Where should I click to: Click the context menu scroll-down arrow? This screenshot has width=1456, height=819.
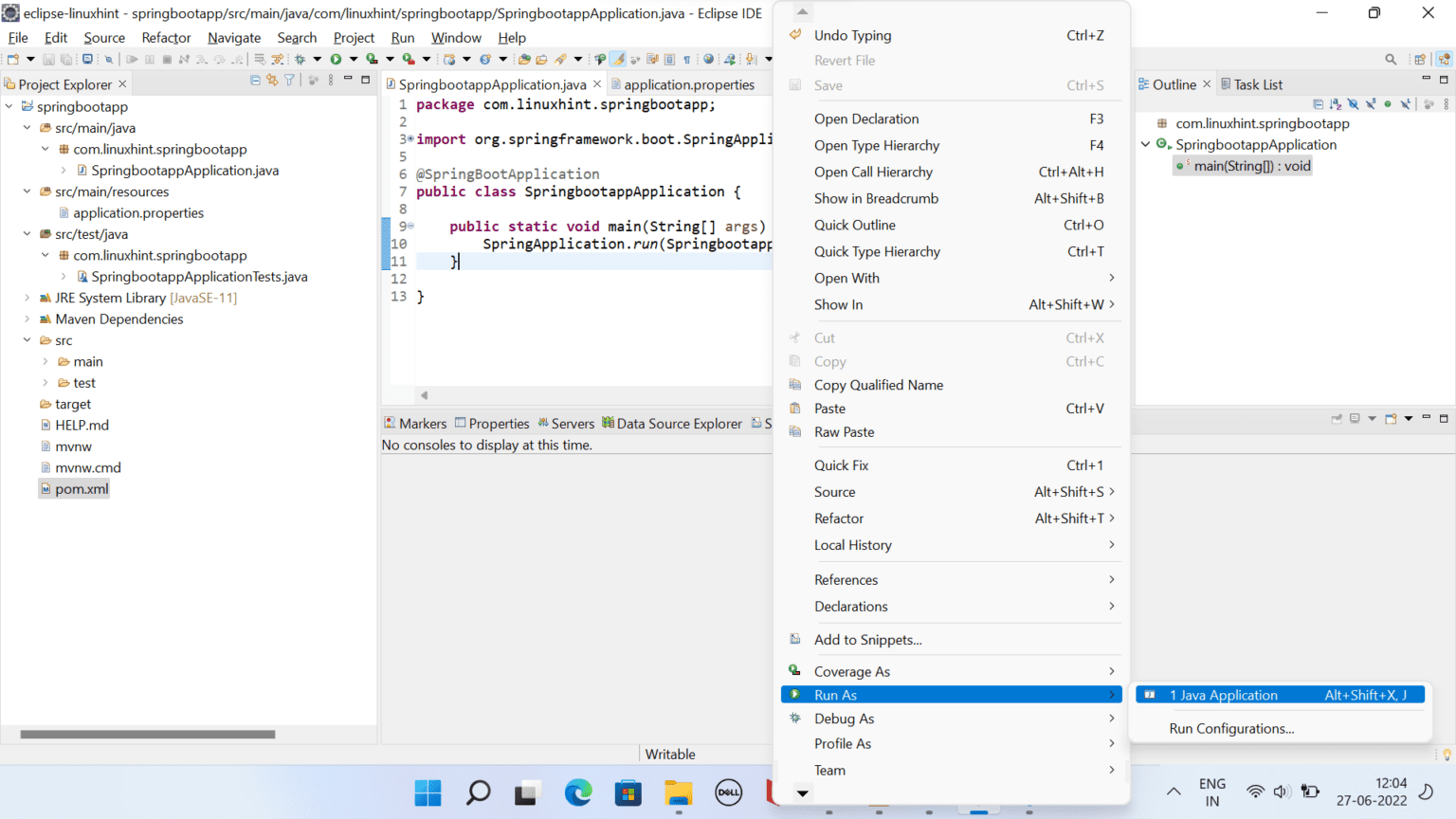803,793
